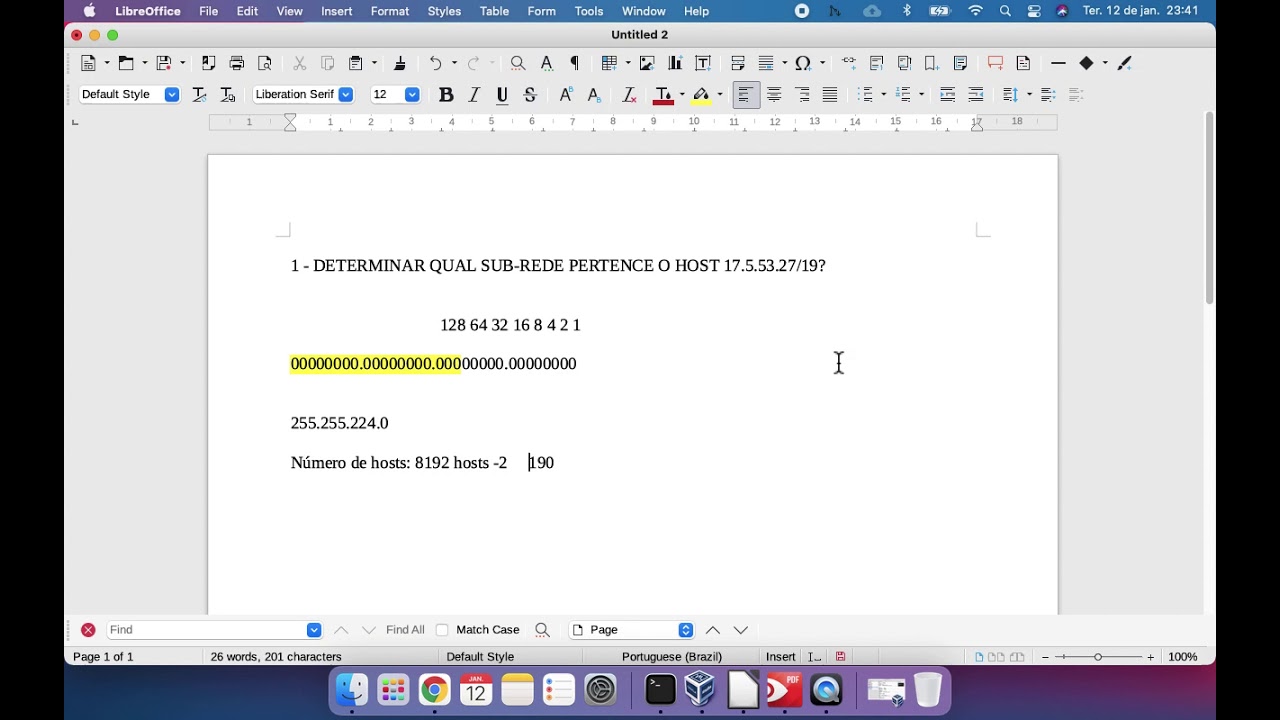1280x720 pixels.
Task: Open the Tools menu
Action: coord(589,11)
